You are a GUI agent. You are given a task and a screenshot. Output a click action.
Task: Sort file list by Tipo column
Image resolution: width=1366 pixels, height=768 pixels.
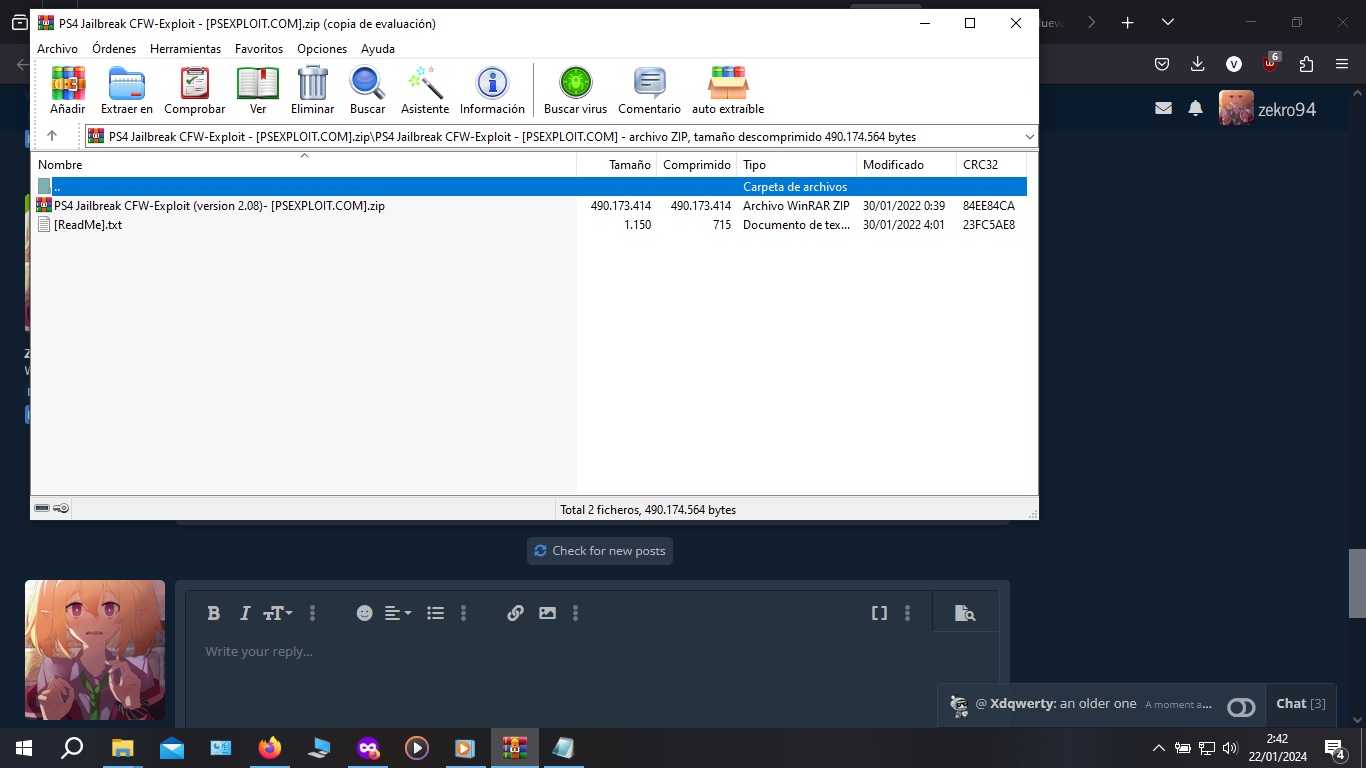pyautogui.click(x=796, y=165)
